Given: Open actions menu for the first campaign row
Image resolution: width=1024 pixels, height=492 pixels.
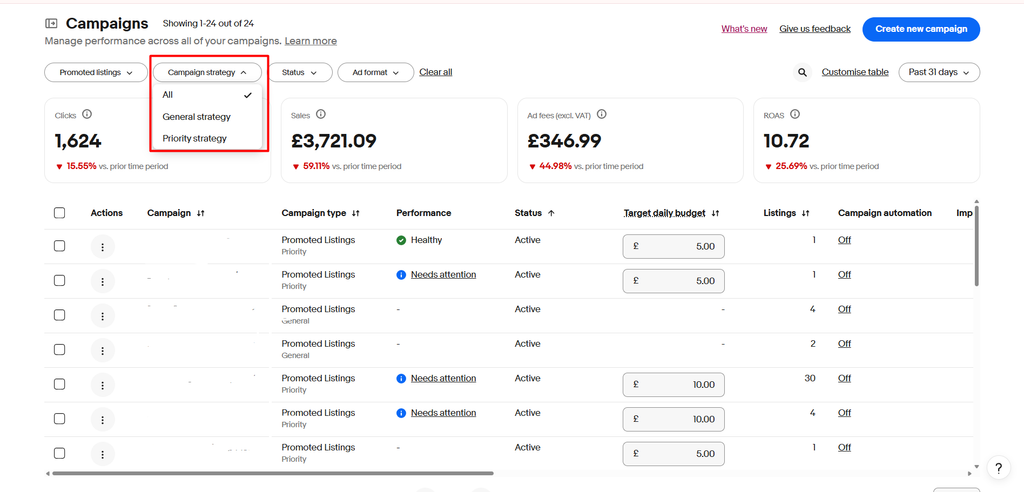Looking at the screenshot, I should pos(103,246).
